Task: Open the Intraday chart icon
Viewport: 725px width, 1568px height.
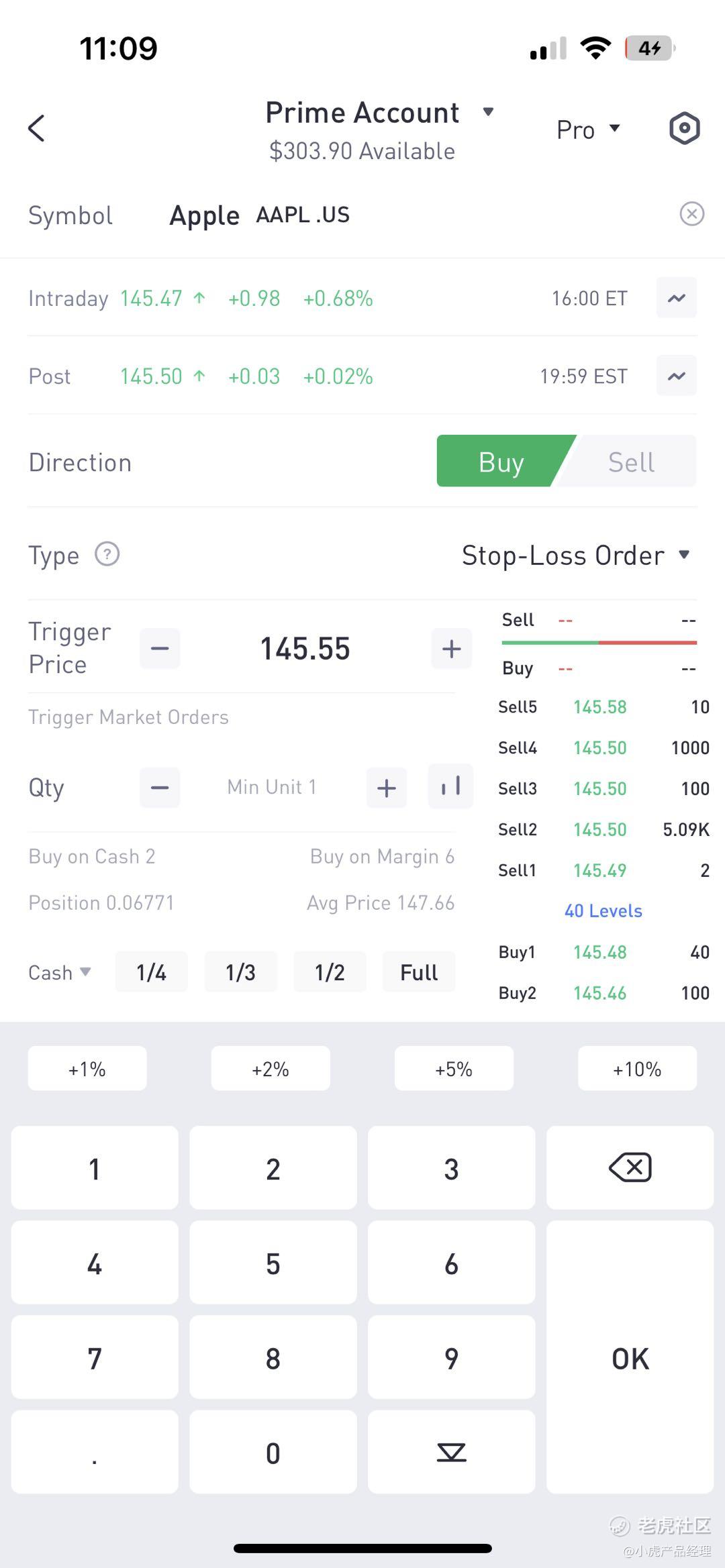Action: tap(676, 298)
